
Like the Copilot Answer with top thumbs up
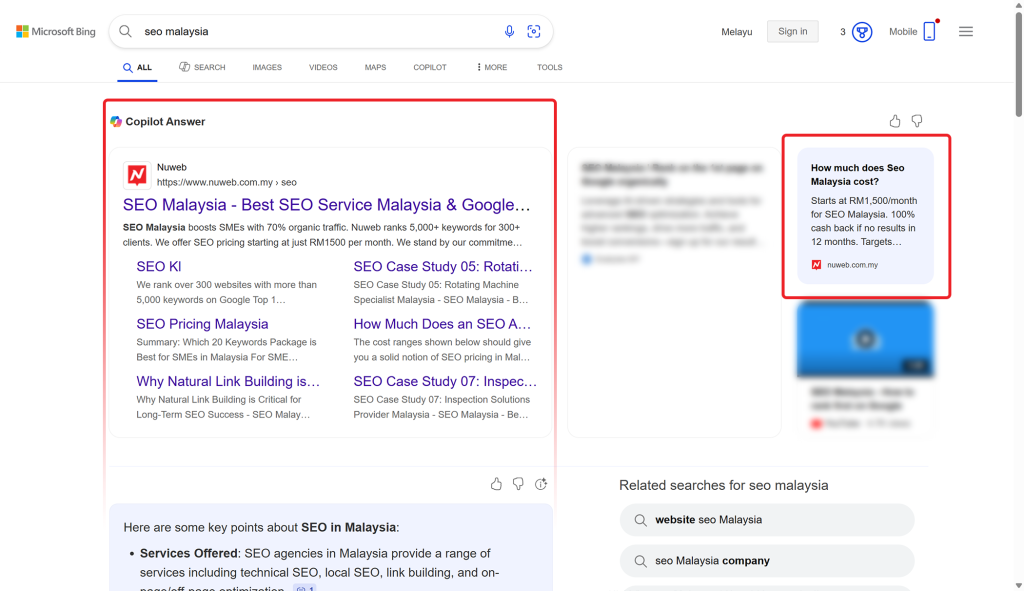click(895, 121)
